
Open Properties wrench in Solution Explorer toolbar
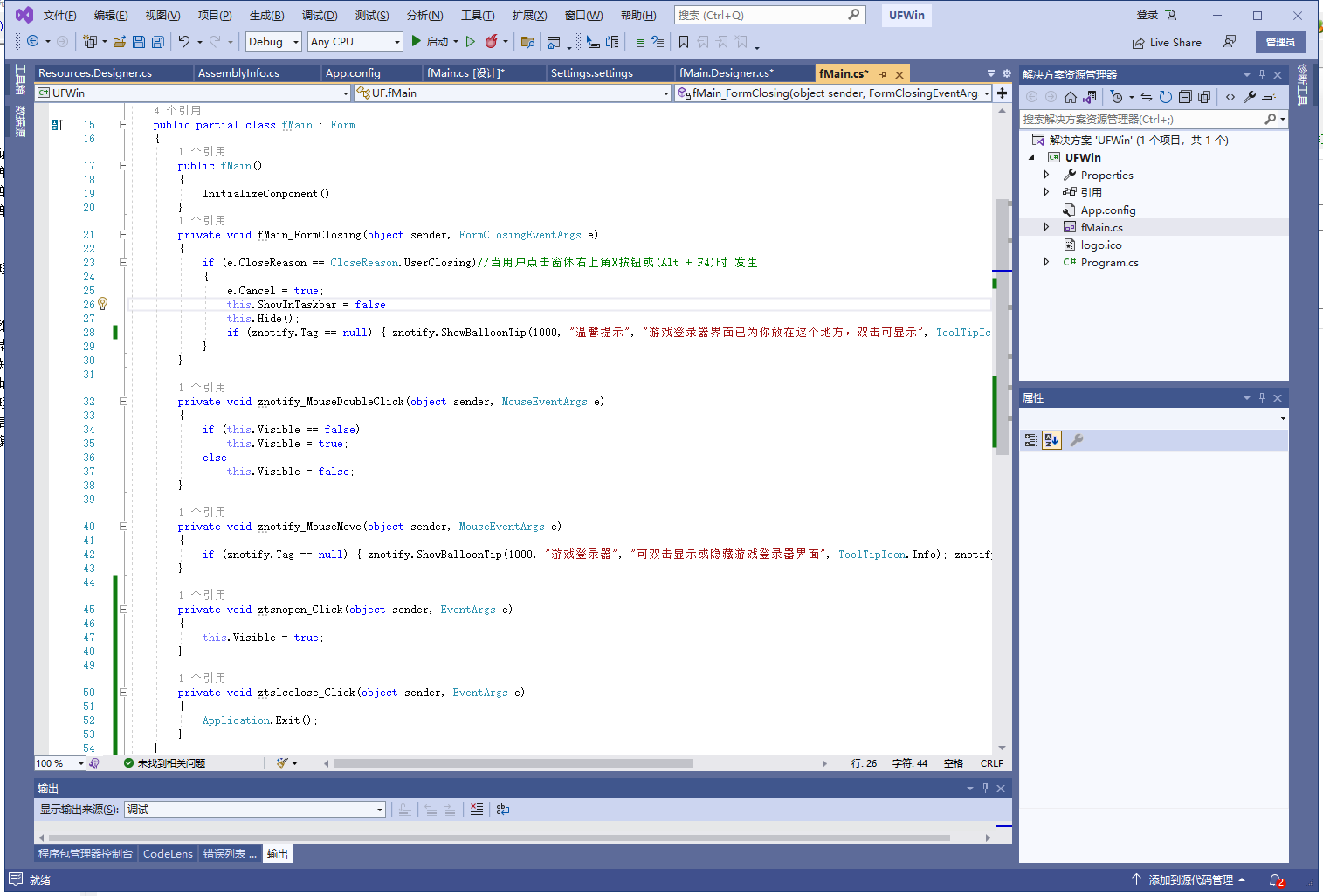click(1250, 97)
